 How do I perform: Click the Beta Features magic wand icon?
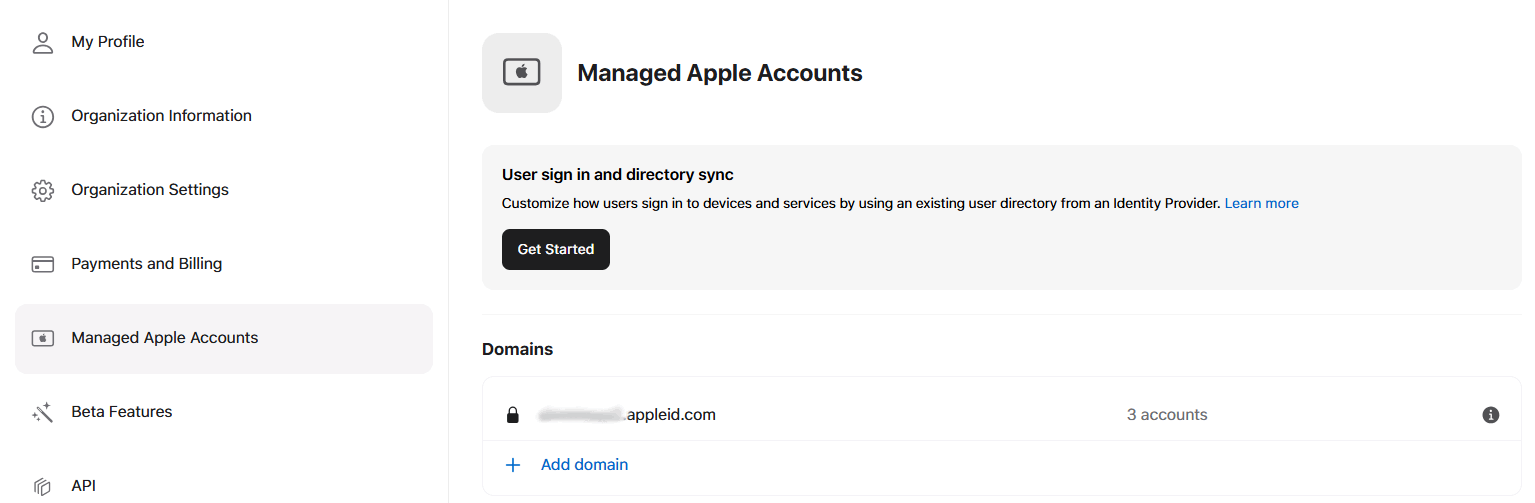click(42, 412)
